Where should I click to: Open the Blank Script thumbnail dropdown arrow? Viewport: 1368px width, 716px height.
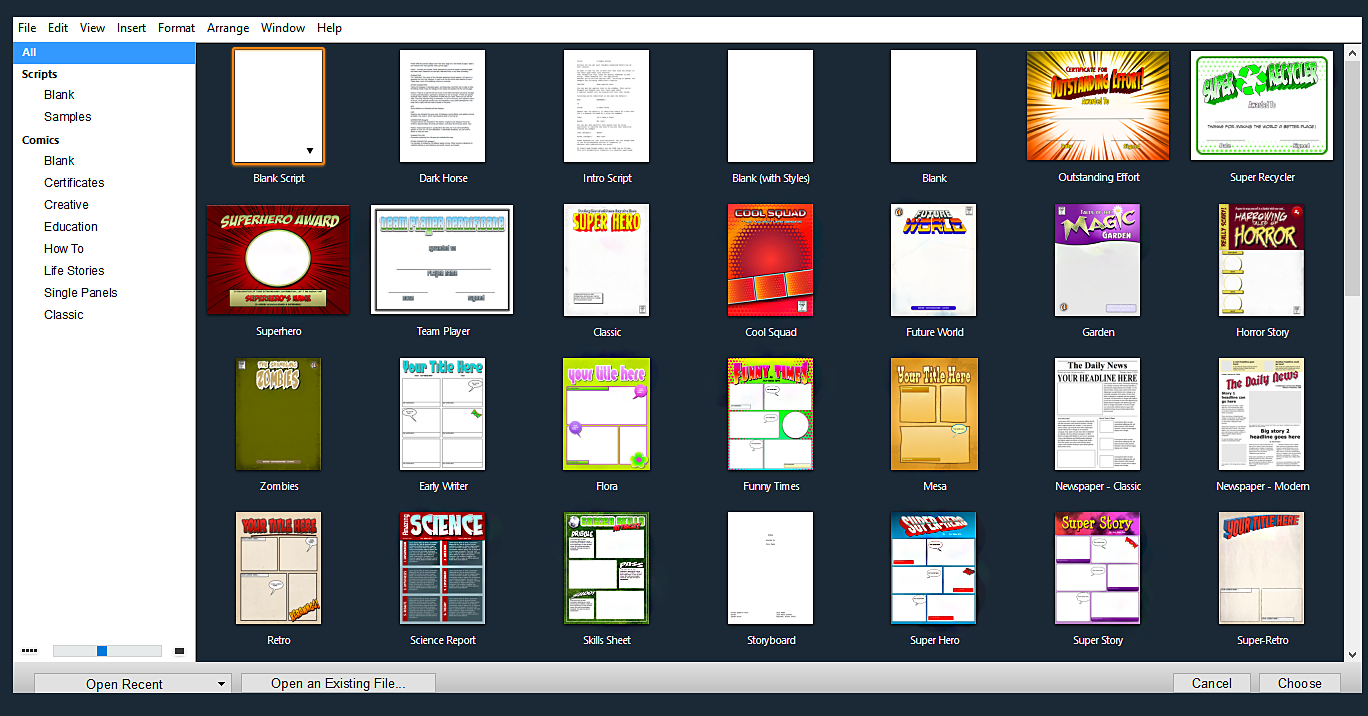(x=310, y=152)
